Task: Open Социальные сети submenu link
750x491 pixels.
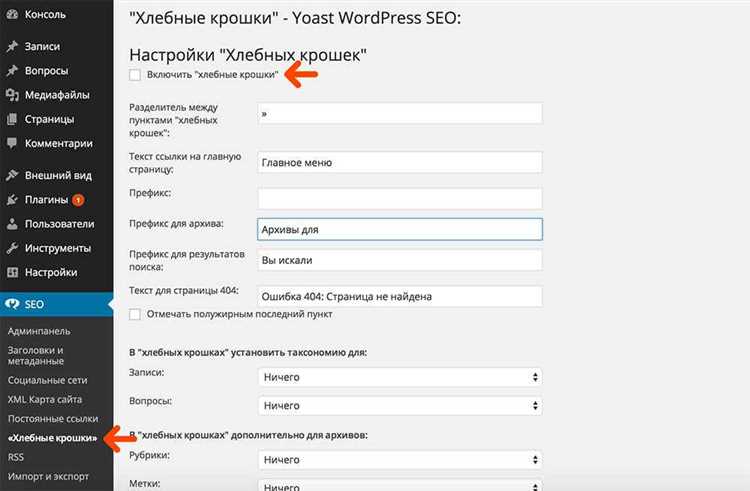Action: [48, 380]
